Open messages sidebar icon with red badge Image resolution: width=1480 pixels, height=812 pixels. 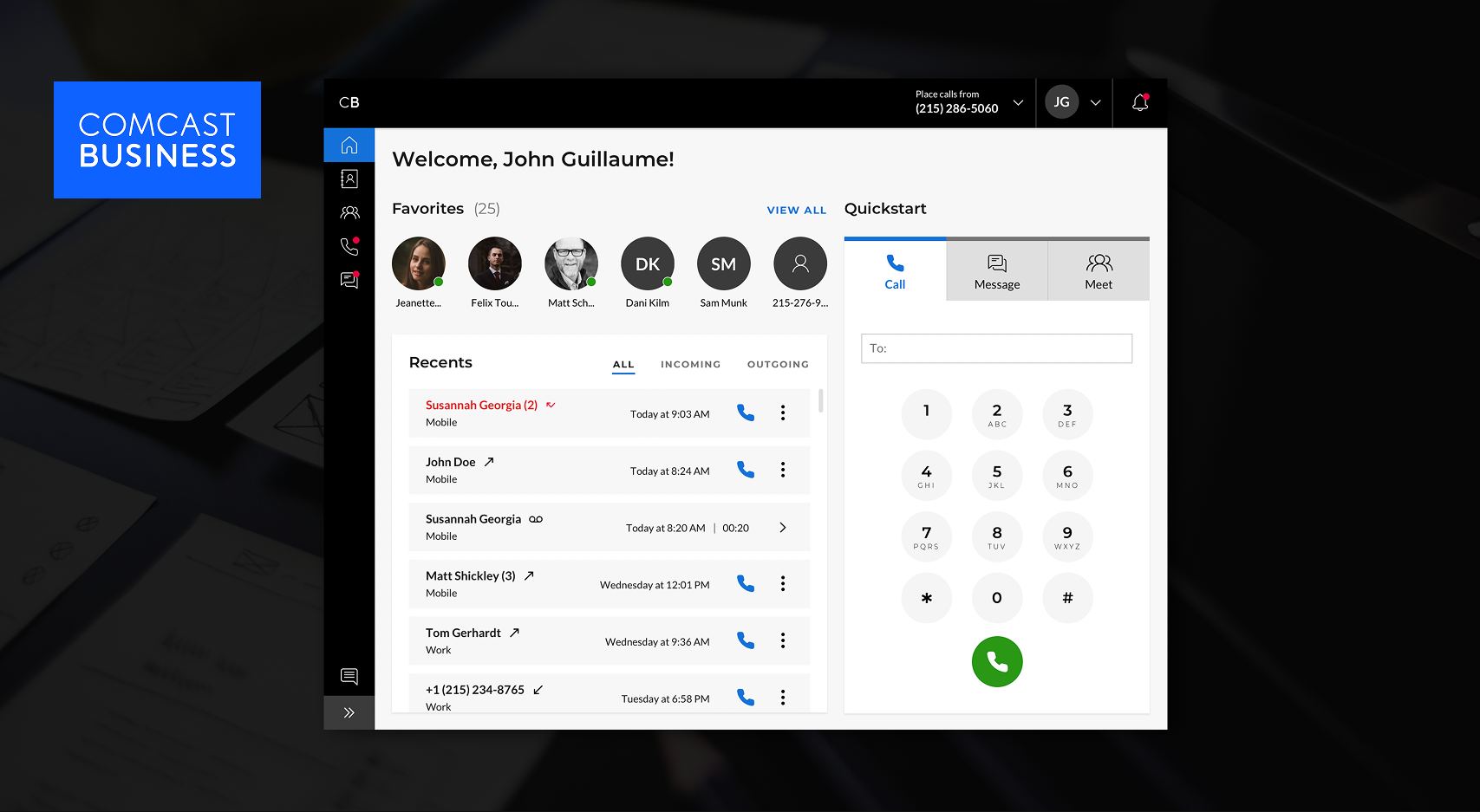[x=349, y=280]
